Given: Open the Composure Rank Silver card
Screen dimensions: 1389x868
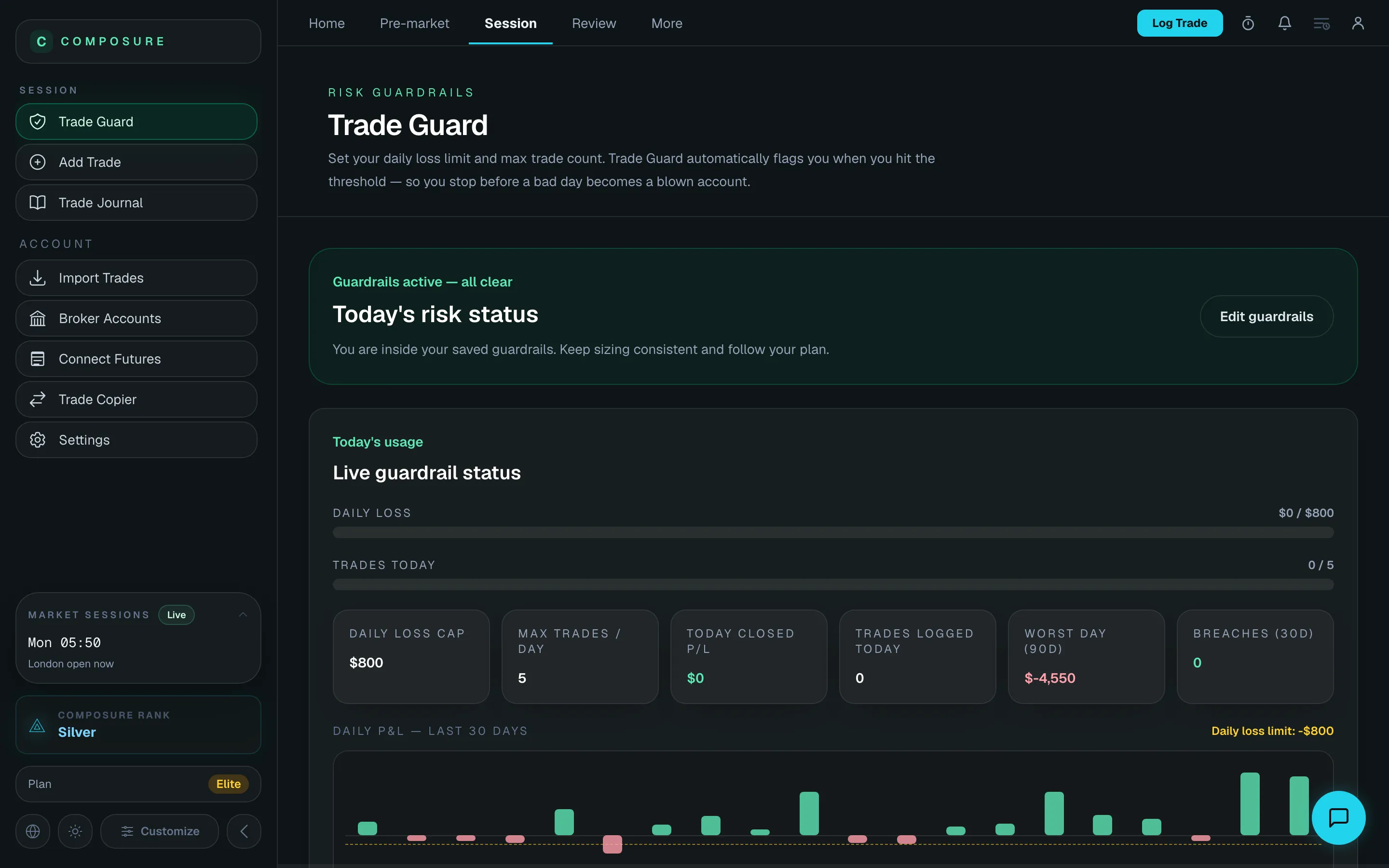Looking at the screenshot, I should coord(138,724).
